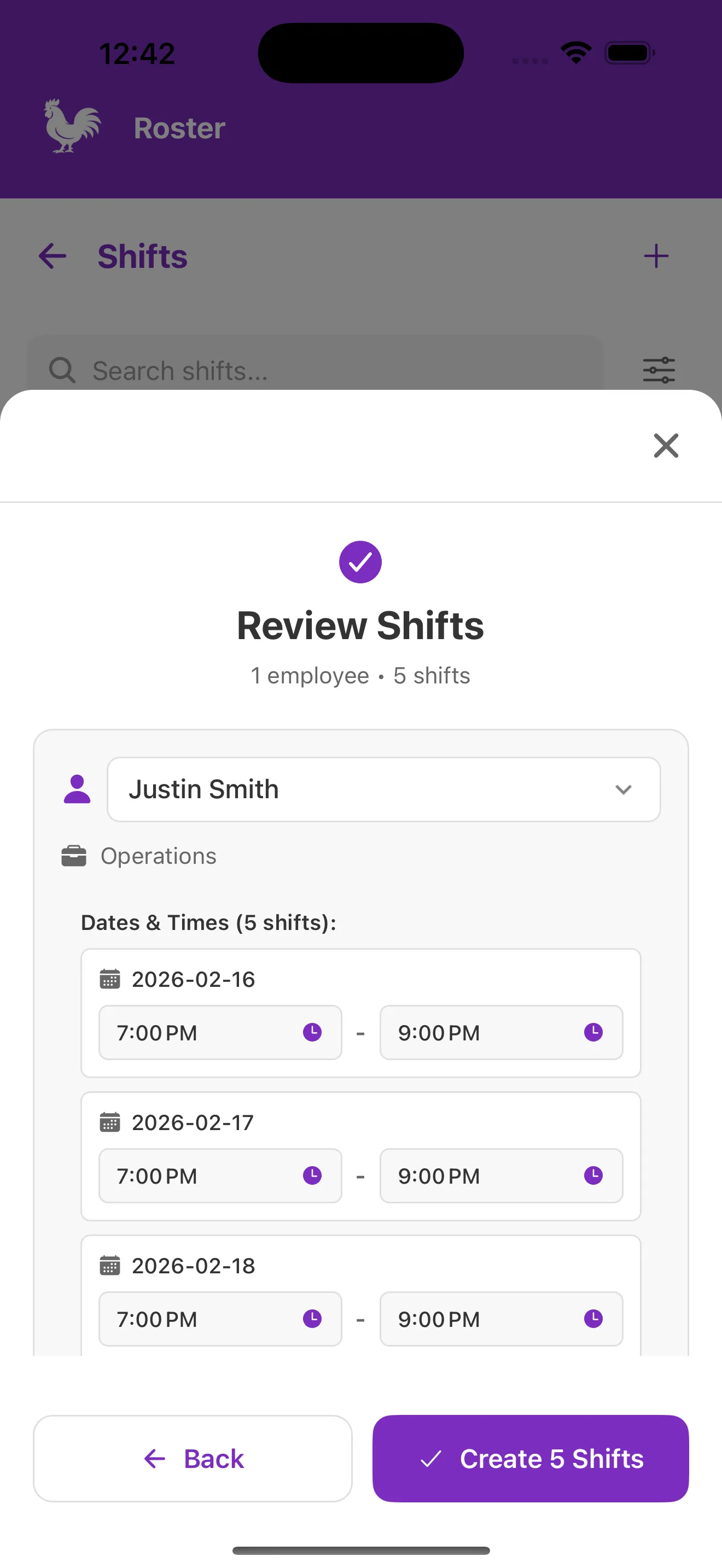
Task: Select the 2026-02-17 date text
Action: [x=193, y=1122]
